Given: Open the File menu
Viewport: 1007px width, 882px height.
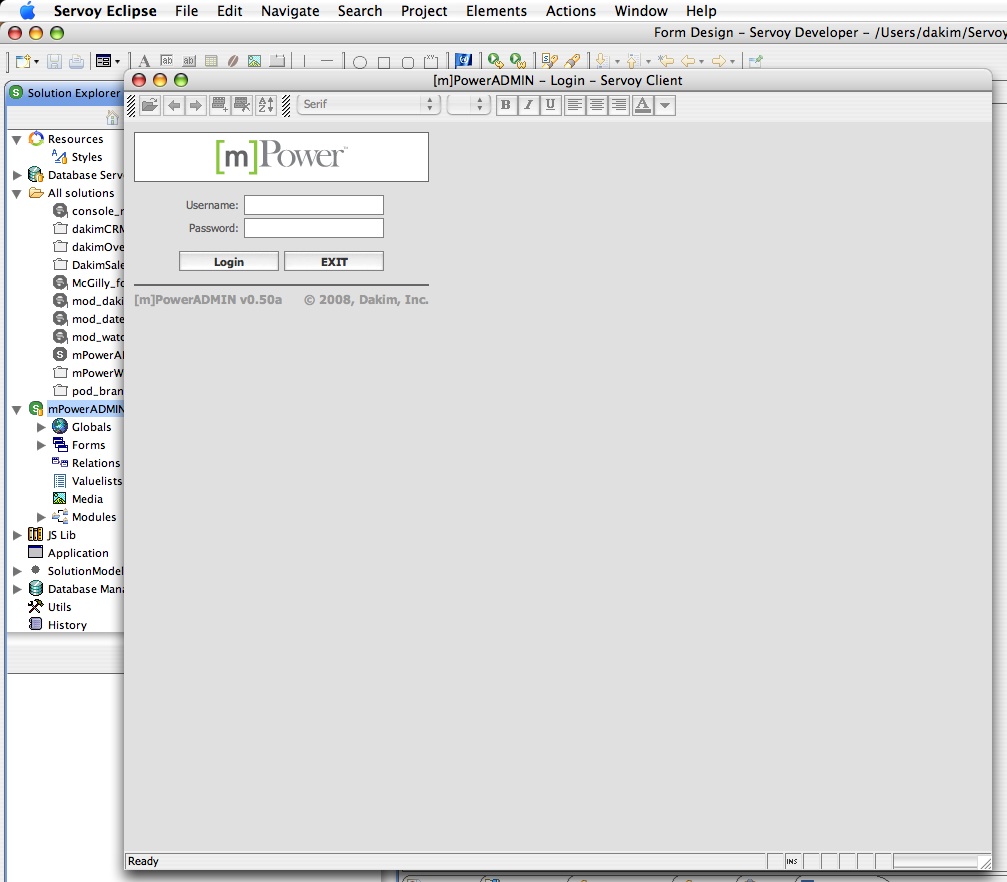Looking at the screenshot, I should [x=186, y=11].
